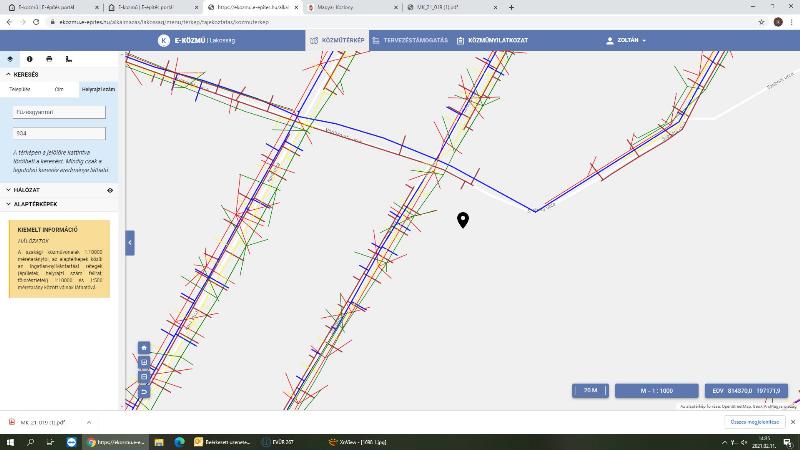Viewport: 800px width, 450px height.
Task: Click the parcel number input field
Action: tap(59, 133)
